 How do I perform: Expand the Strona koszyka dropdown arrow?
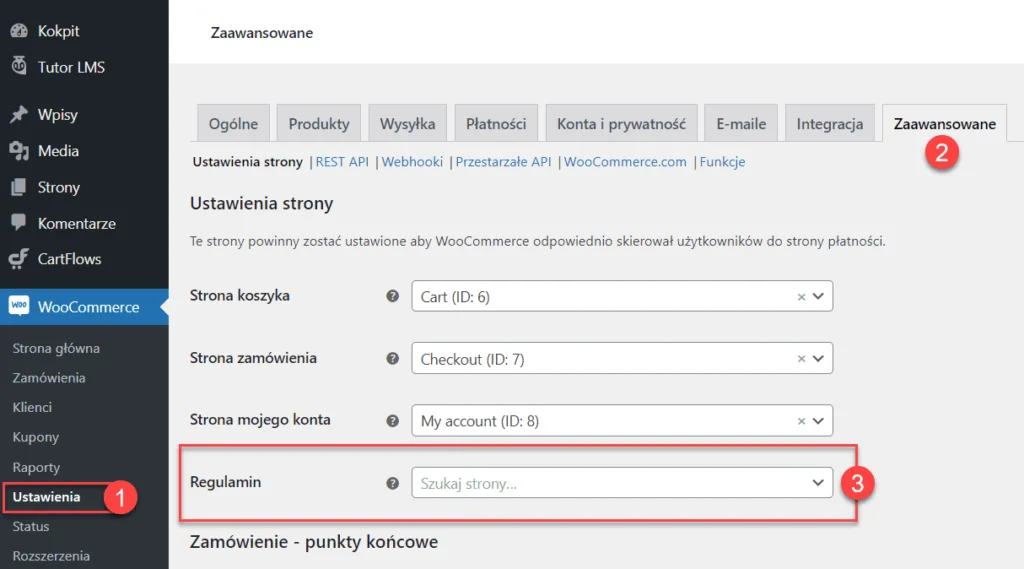(x=818, y=296)
